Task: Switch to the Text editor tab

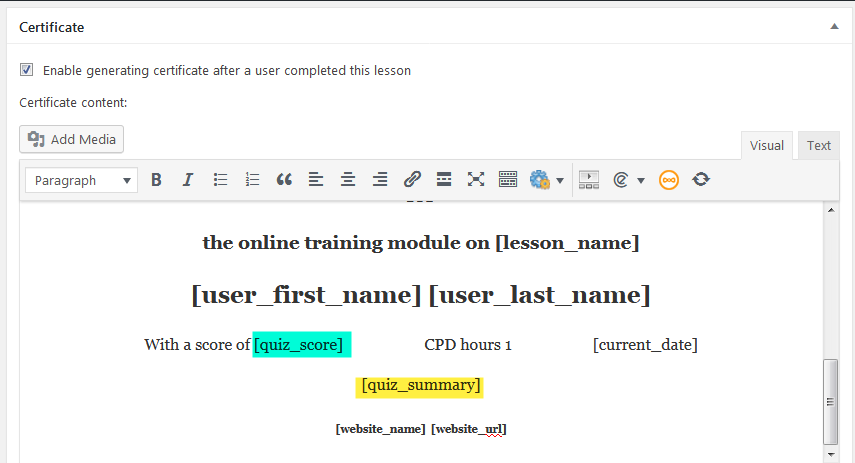Action: coord(818,146)
